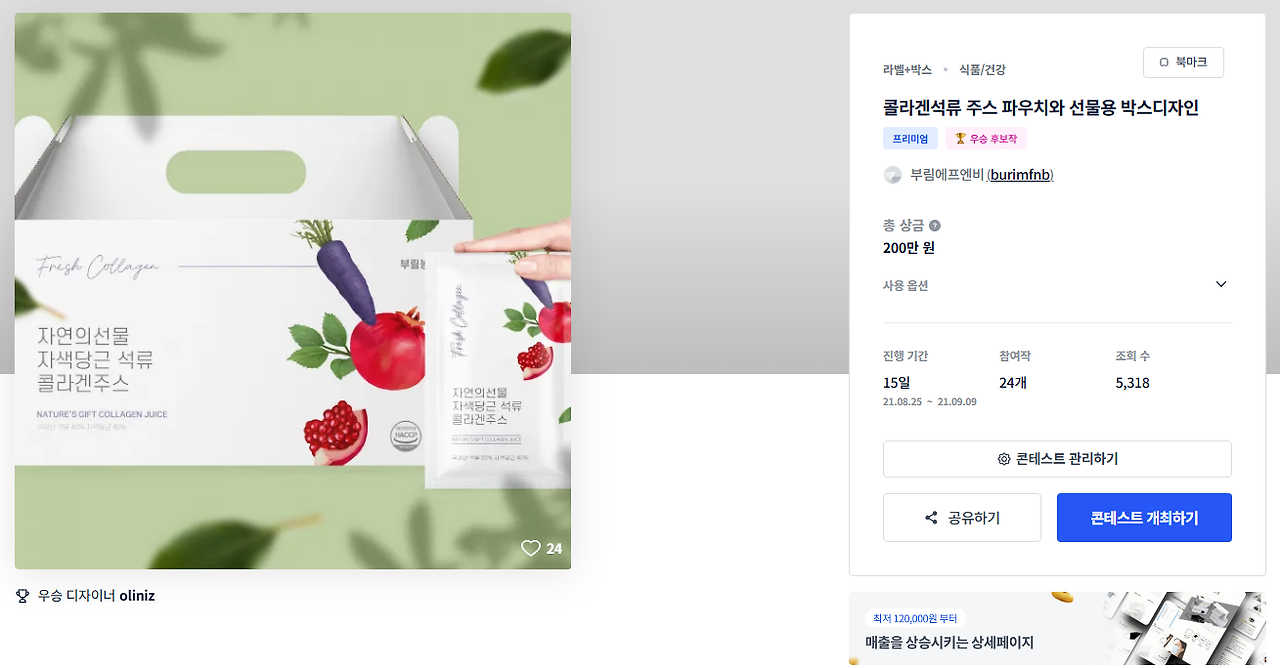Click the question mark help icon beside 총 상금
The image size is (1280, 668).
(x=935, y=226)
